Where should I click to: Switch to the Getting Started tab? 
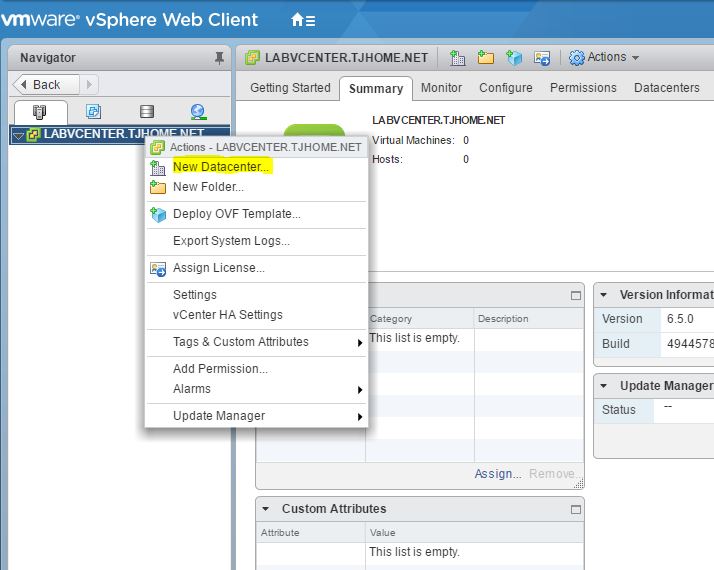[x=290, y=88]
